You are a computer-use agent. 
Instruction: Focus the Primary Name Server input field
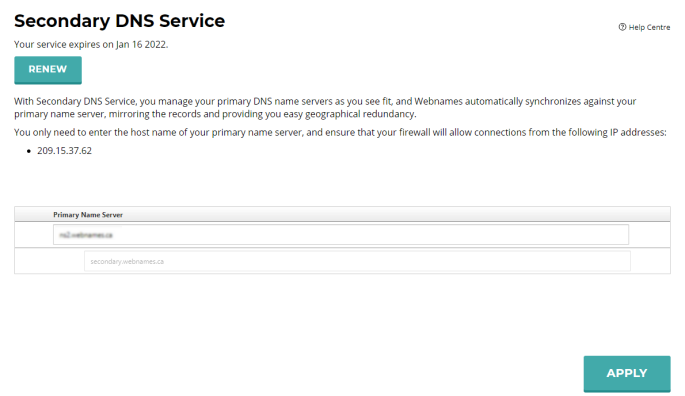[x=341, y=235]
